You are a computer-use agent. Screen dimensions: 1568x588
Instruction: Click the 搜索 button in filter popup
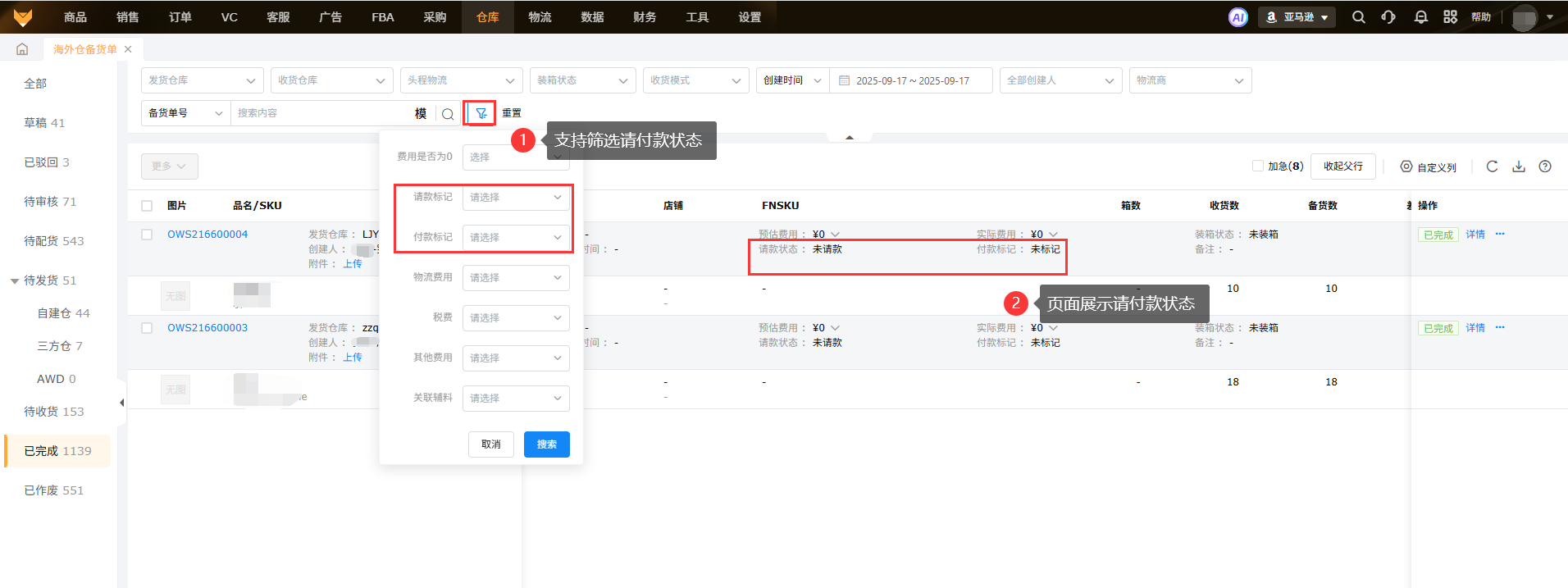pyautogui.click(x=547, y=444)
